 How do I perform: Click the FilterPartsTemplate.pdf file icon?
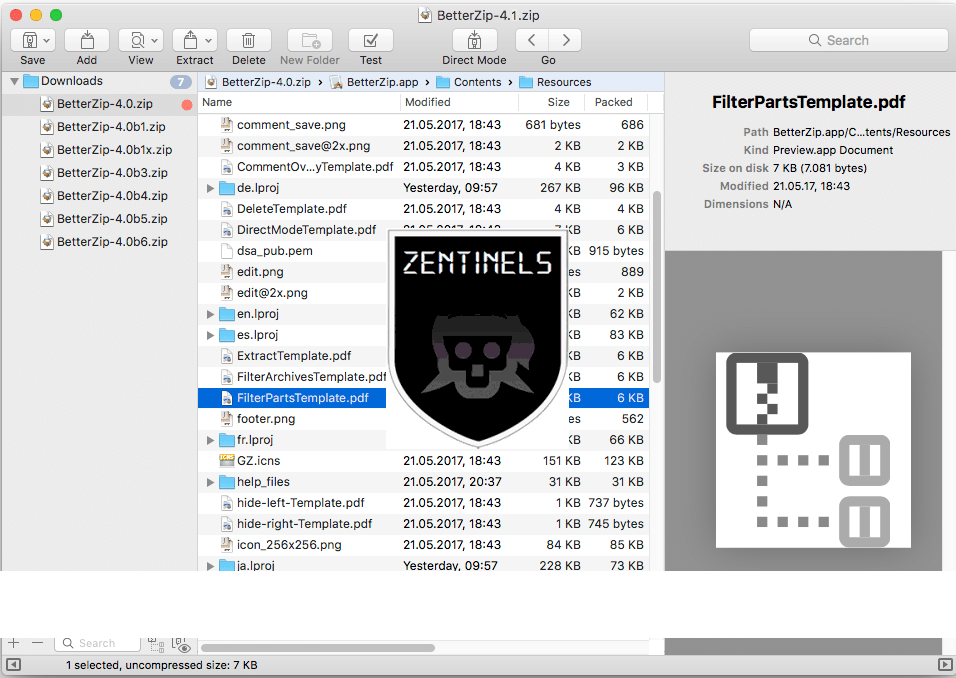[x=227, y=398]
